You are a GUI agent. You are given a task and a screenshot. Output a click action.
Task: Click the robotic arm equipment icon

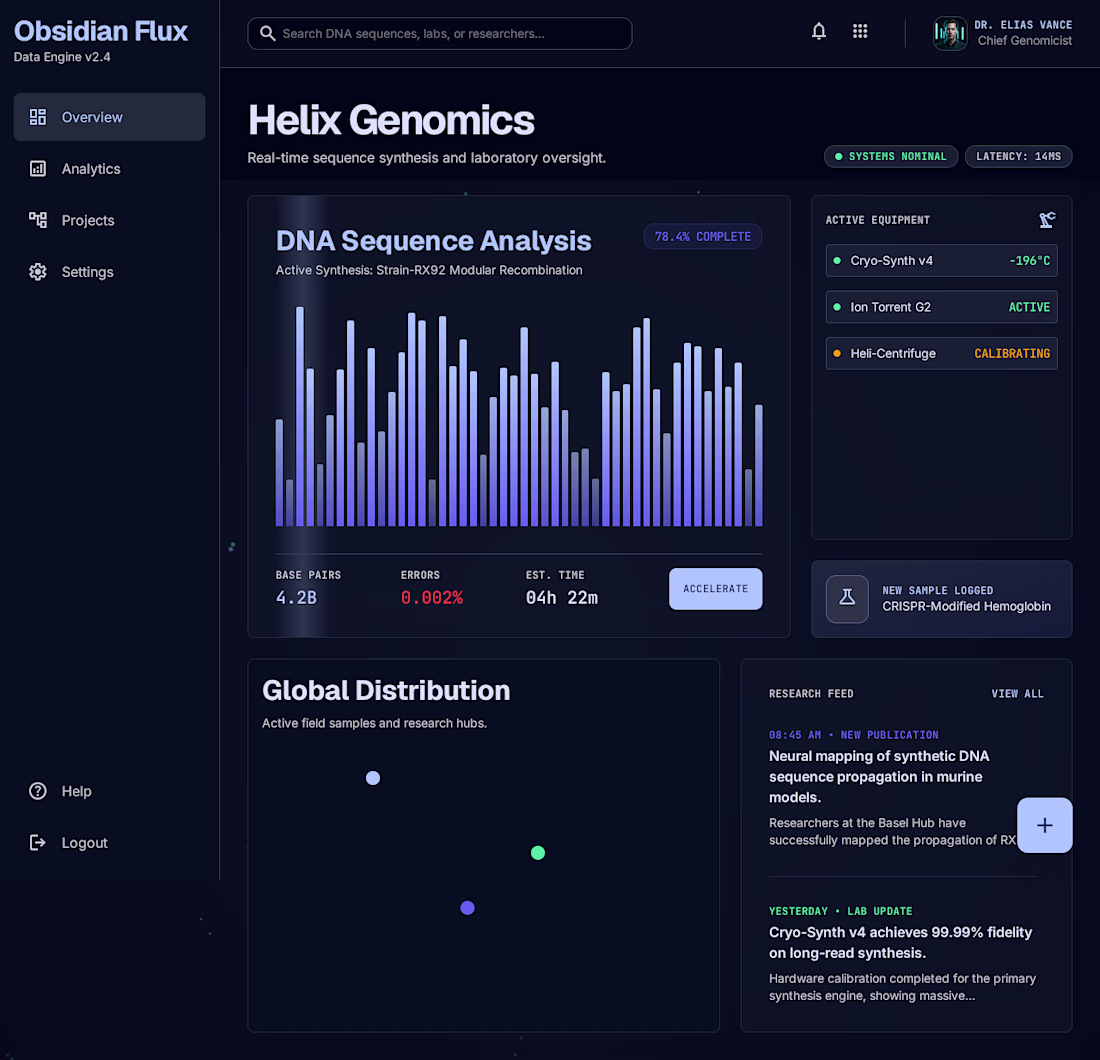tap(1047, 220)
